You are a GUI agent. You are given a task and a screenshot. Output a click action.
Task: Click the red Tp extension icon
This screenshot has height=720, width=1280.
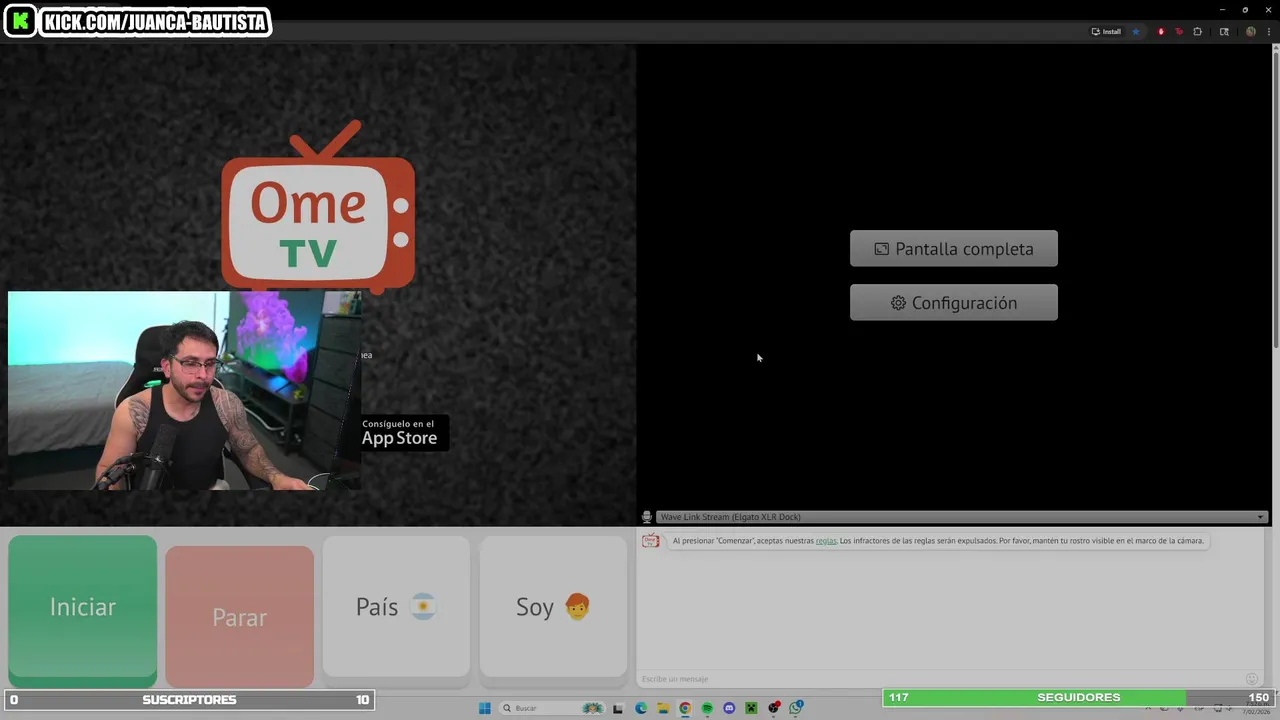click(1179, 32)
